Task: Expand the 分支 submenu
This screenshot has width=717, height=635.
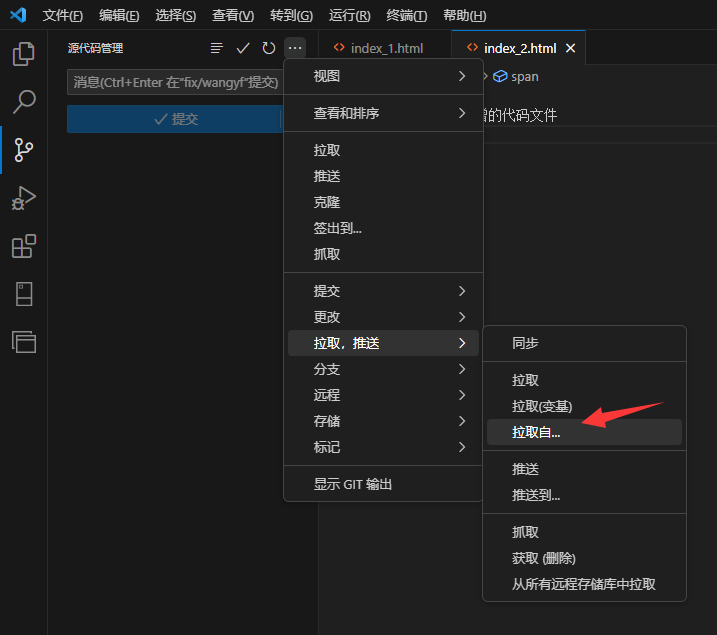Action: 383,369
